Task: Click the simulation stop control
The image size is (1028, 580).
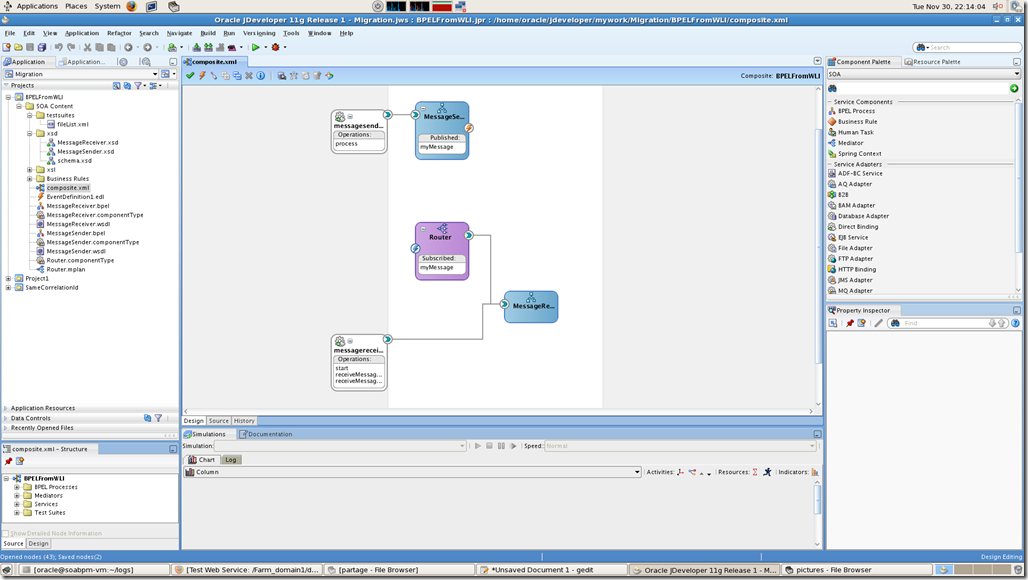Action: pyautogui.click(x=489, y=446)
